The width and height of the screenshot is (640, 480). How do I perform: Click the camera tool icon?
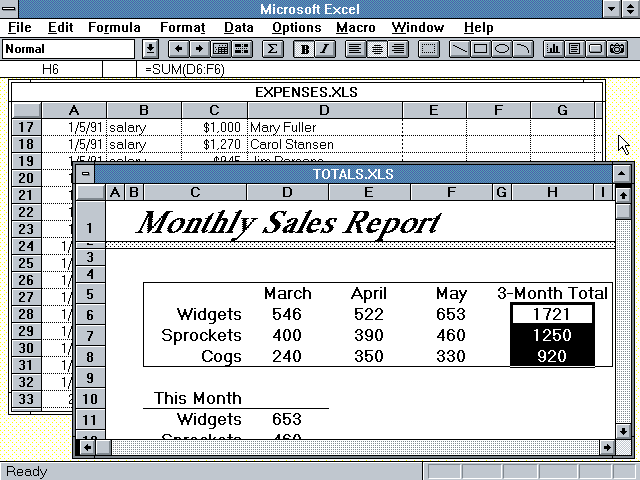[x=617, y=48]
